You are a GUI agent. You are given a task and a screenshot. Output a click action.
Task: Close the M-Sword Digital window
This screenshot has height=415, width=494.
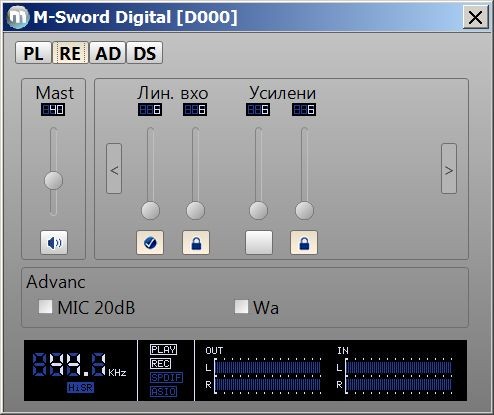coord(475,17)
